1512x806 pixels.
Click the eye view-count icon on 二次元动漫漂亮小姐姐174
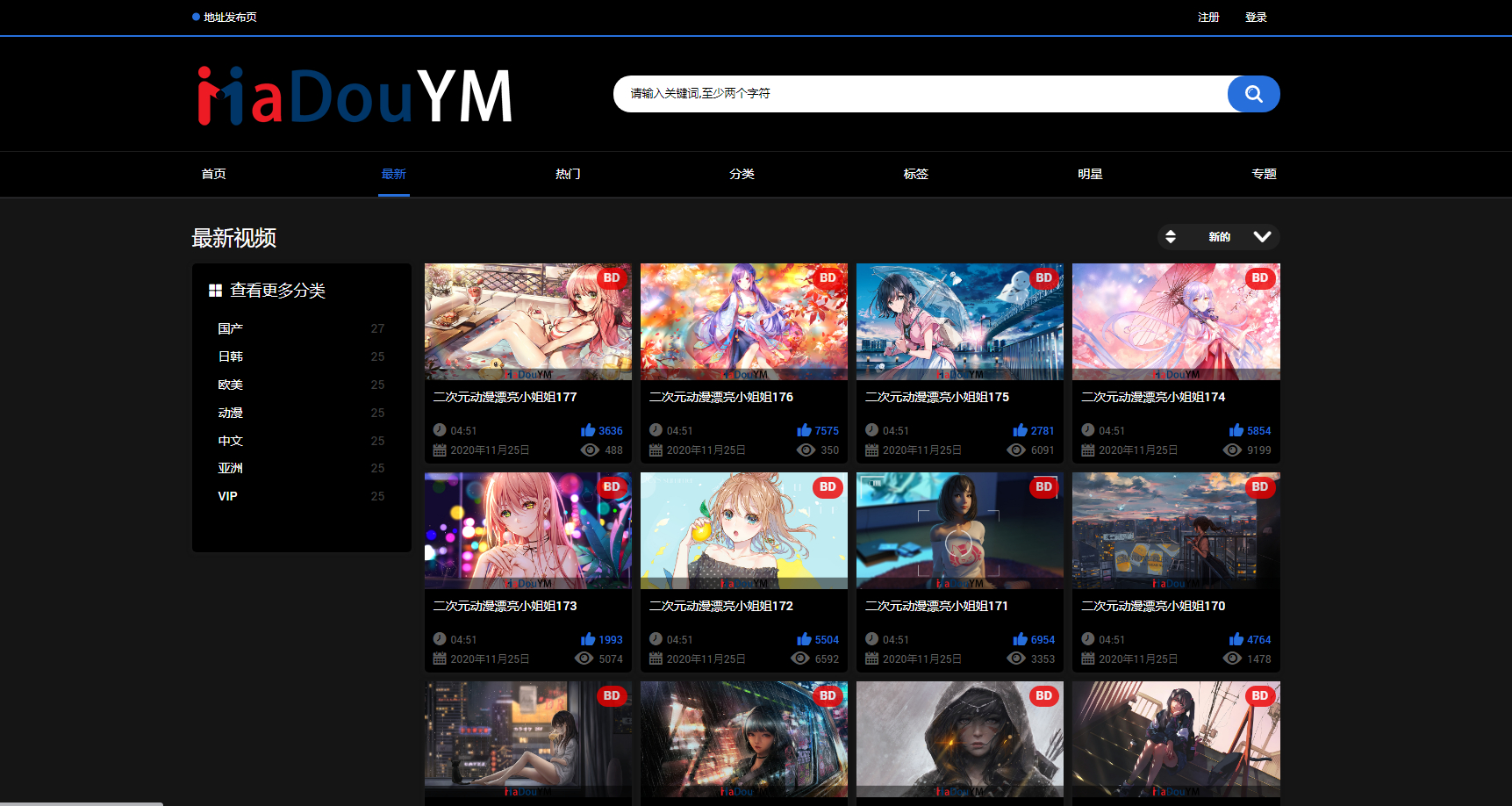1232,450
